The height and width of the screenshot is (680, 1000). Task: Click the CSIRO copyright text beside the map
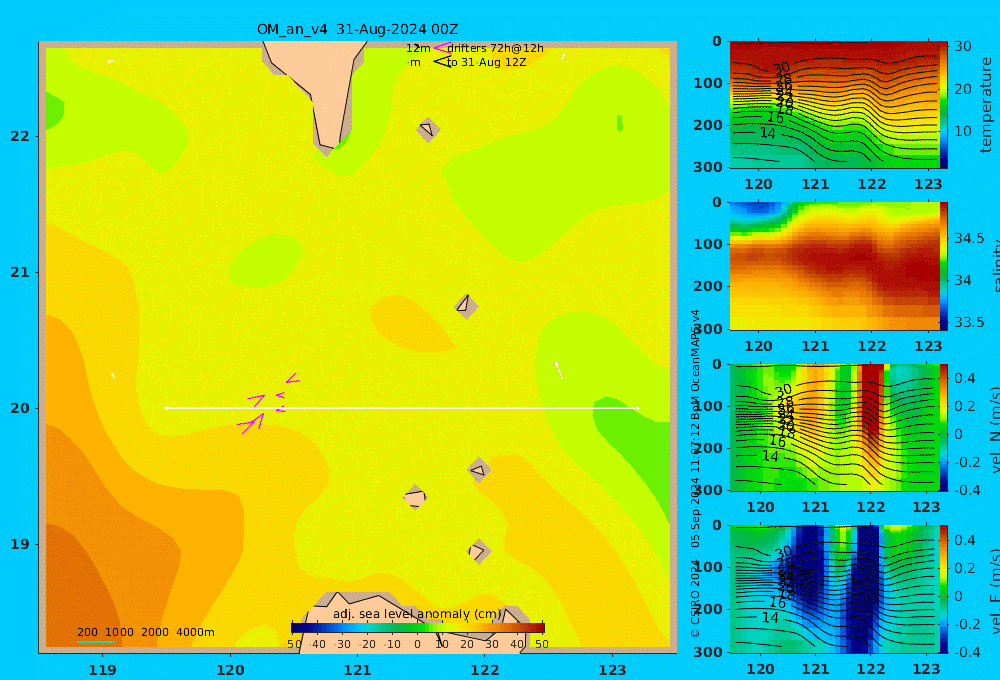point(695,473)
